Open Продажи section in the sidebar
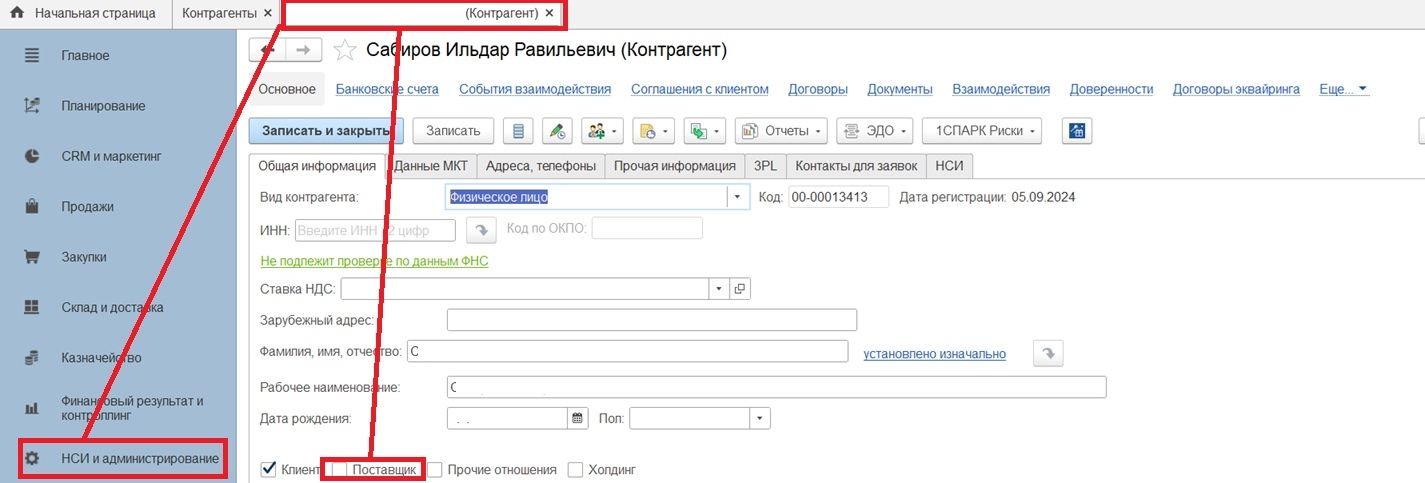1425x483 pixels. pyautogui.click(x=87, y=207)
